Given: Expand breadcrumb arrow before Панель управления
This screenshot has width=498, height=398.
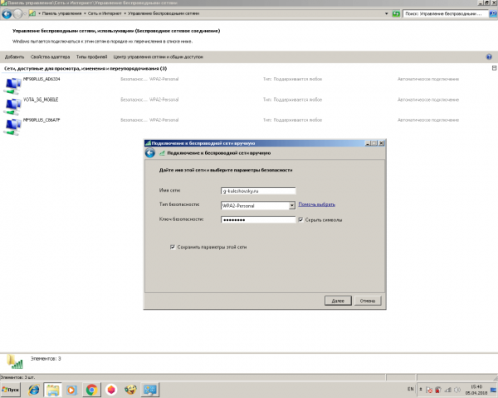Looking at the screenshot, I should coord(39,14).
